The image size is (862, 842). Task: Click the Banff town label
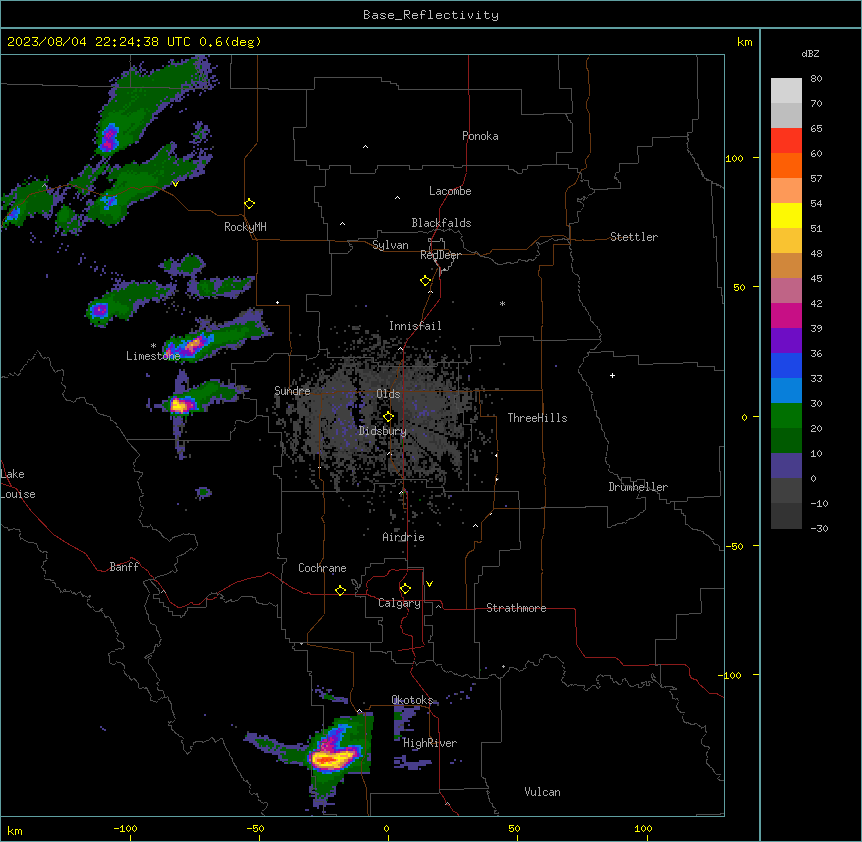point(124,567)
